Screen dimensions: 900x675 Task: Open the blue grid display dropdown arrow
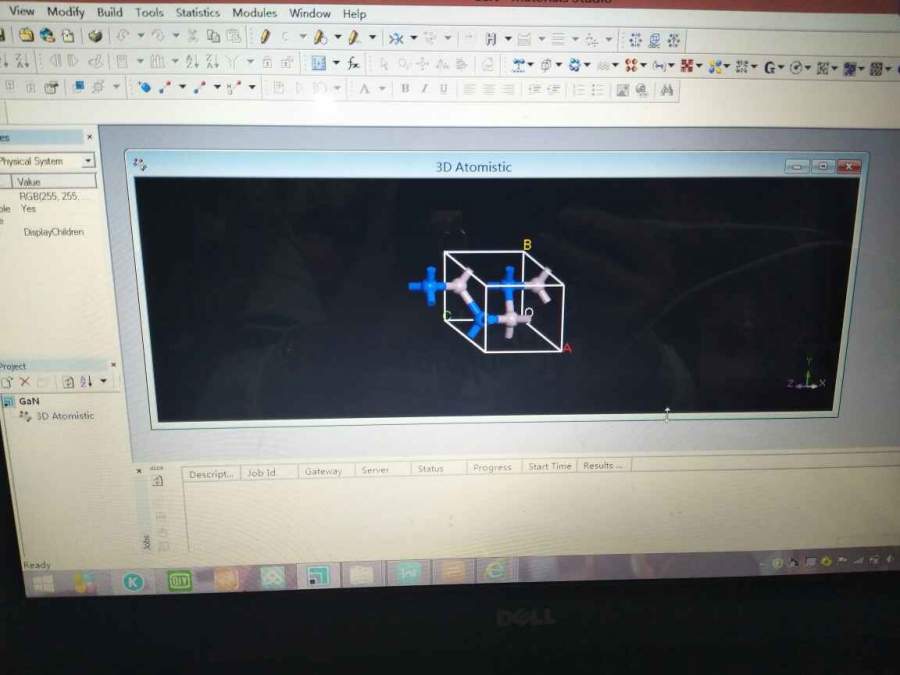point(336,63)
